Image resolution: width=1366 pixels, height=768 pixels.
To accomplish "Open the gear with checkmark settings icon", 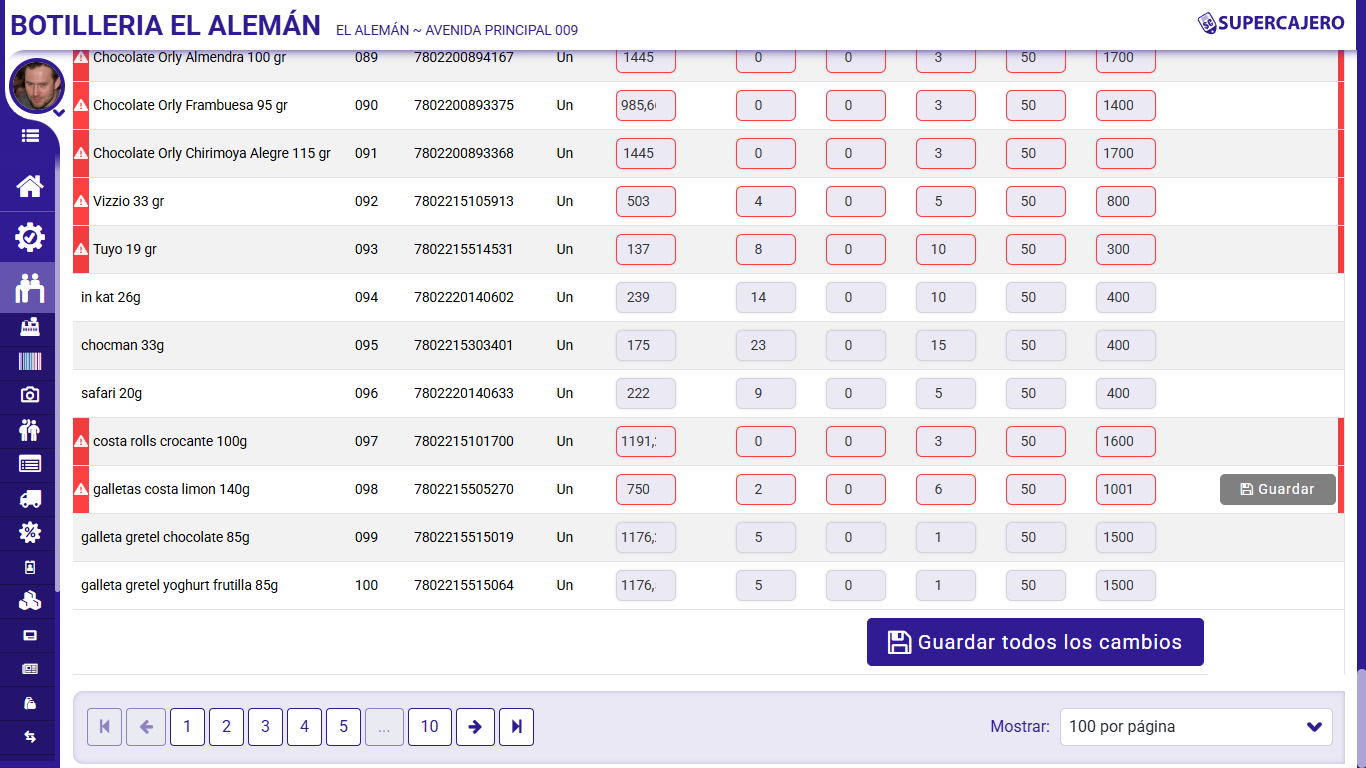I will click(30, 237).
